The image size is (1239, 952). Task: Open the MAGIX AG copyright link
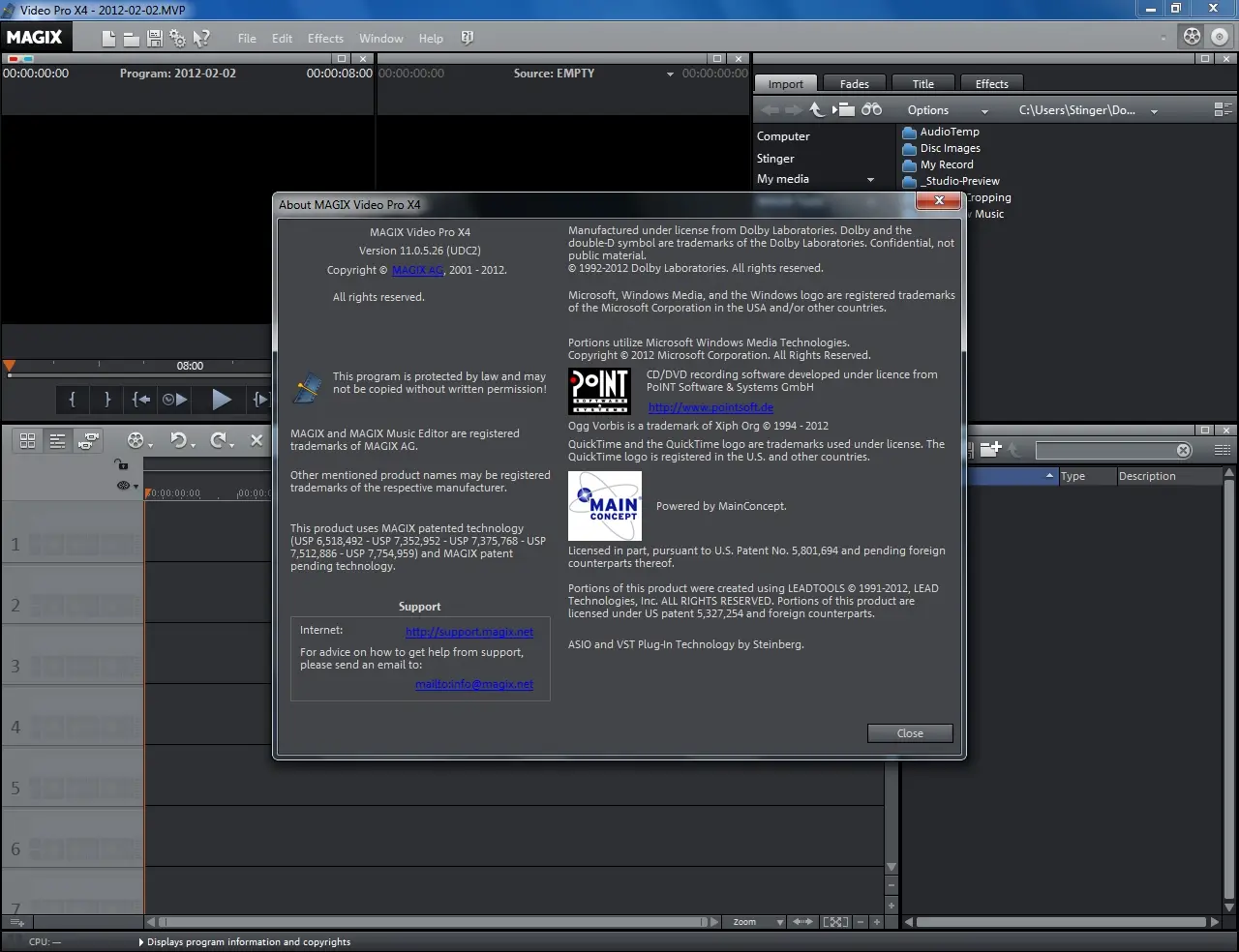point(417,270)
